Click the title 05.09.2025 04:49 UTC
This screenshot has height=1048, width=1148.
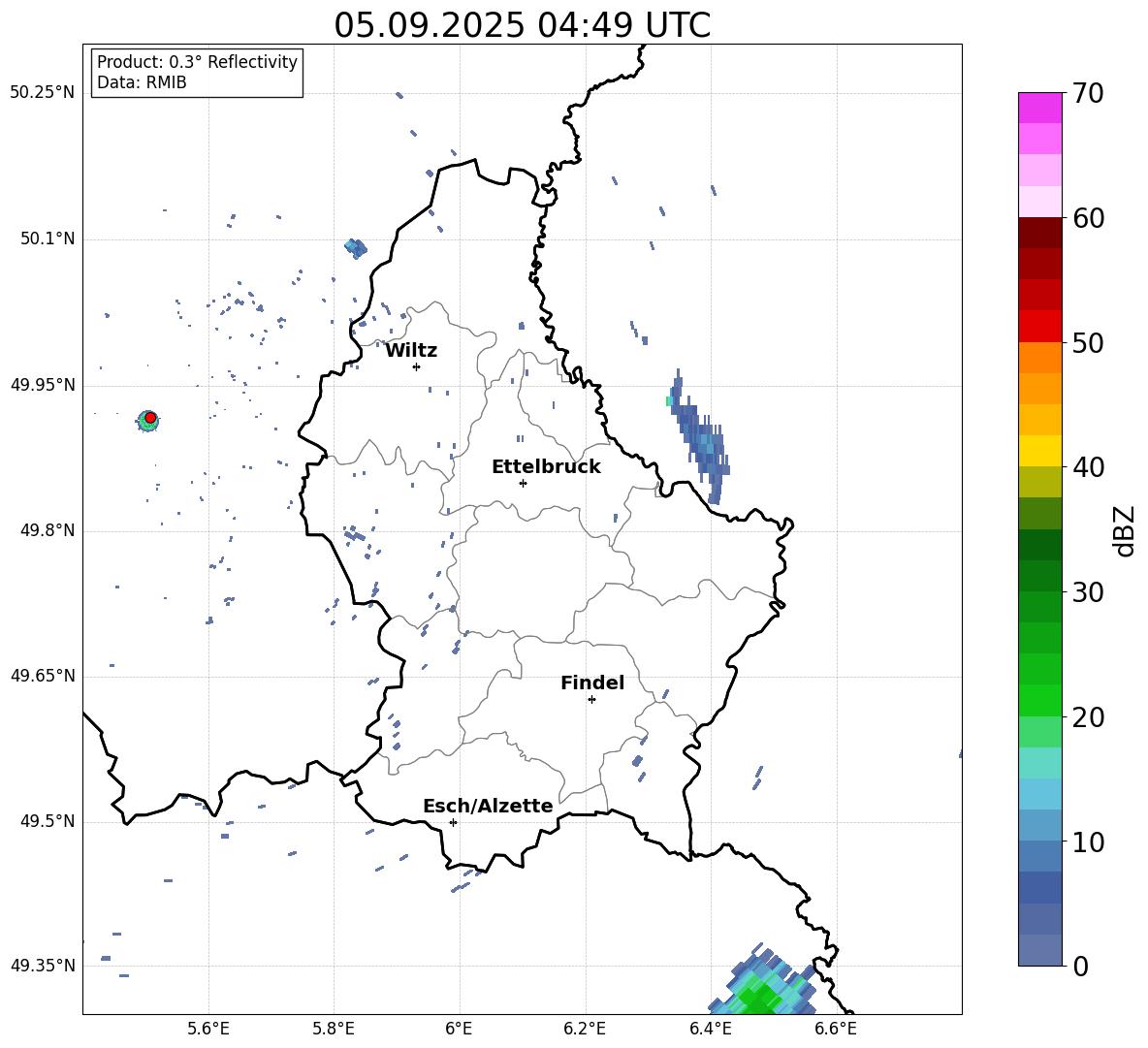pyautogui.click(x=522, y=25)
